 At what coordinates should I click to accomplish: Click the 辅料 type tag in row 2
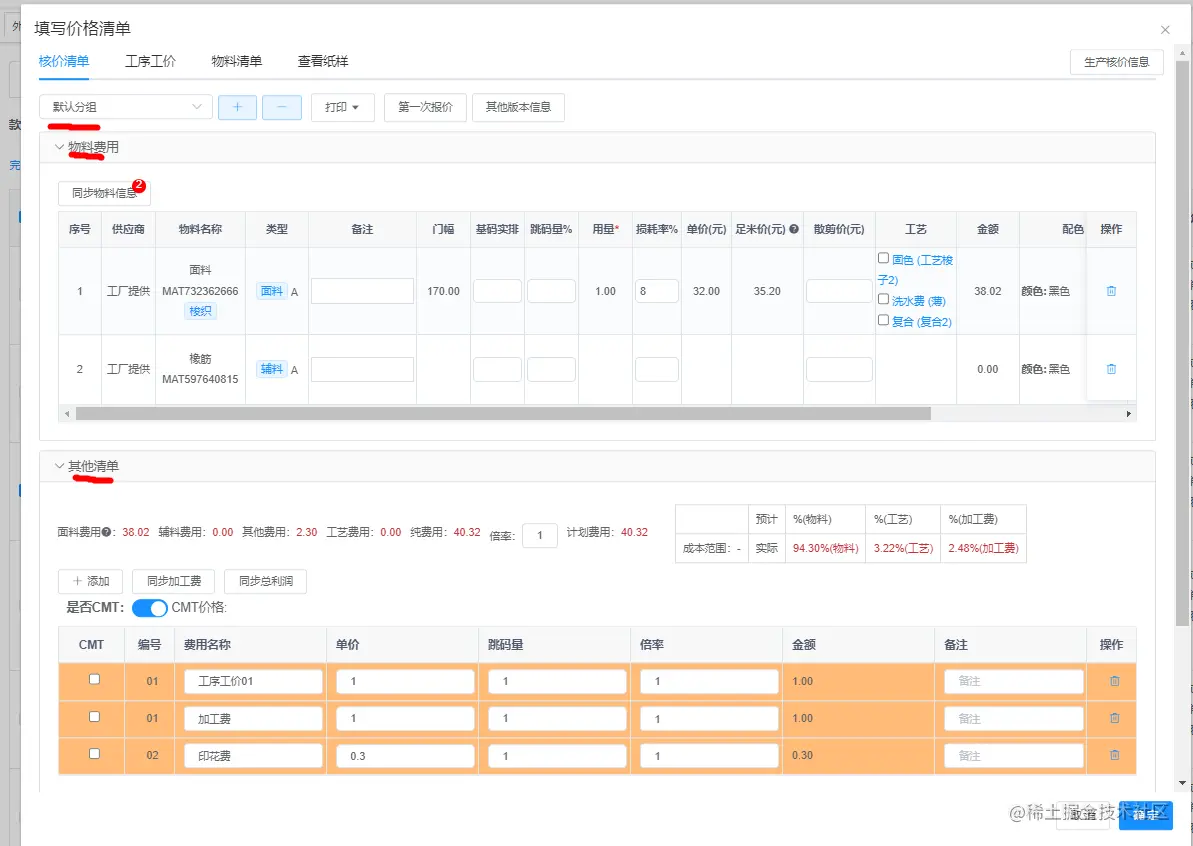272,369
